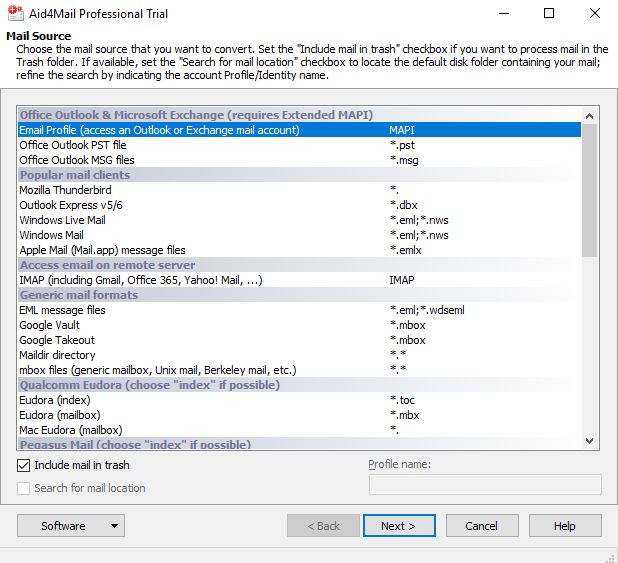Select the Windows Mail row

[x=299, y=235]
